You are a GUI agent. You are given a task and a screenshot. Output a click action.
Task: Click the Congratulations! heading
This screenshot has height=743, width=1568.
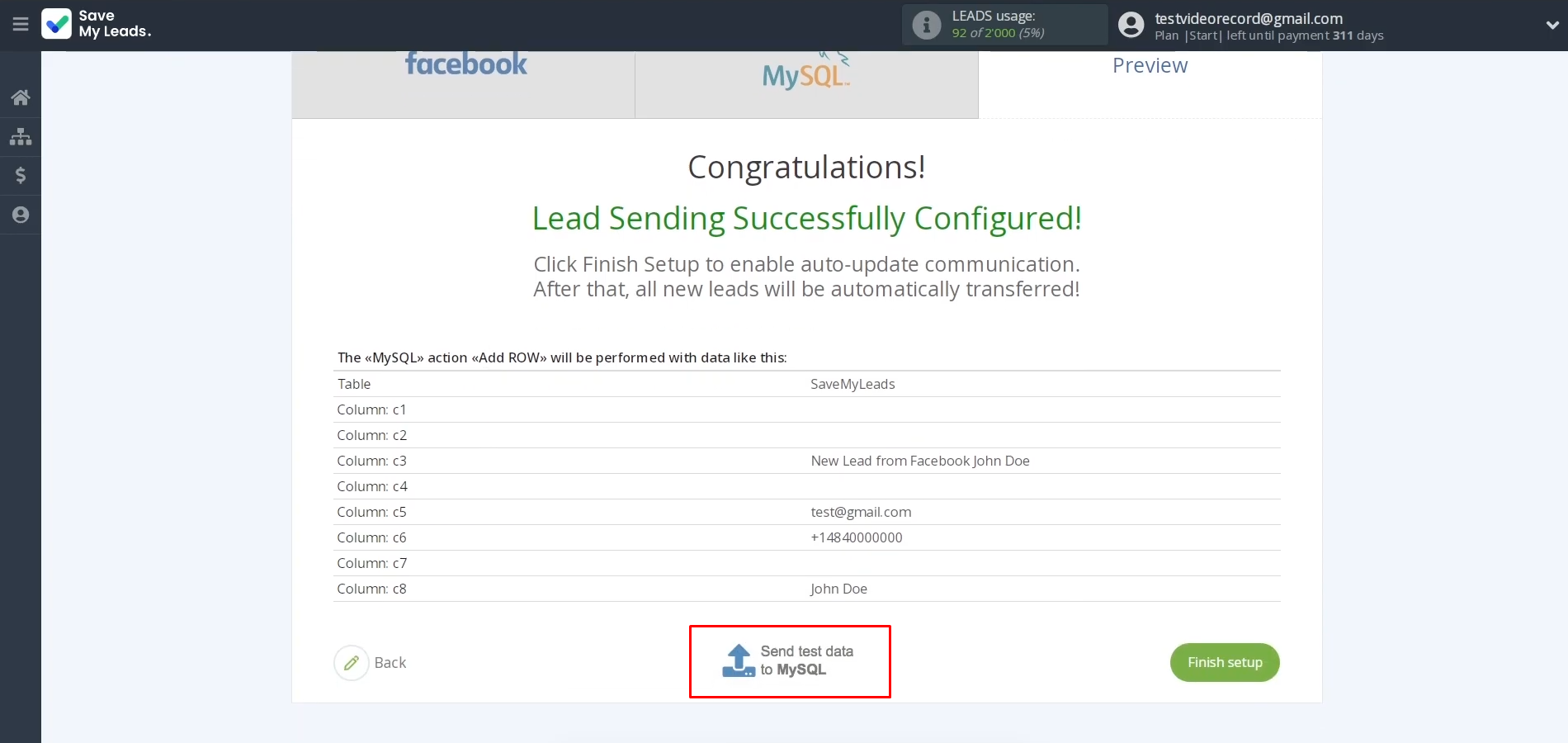pyautogui.click(x=806, y=167)
